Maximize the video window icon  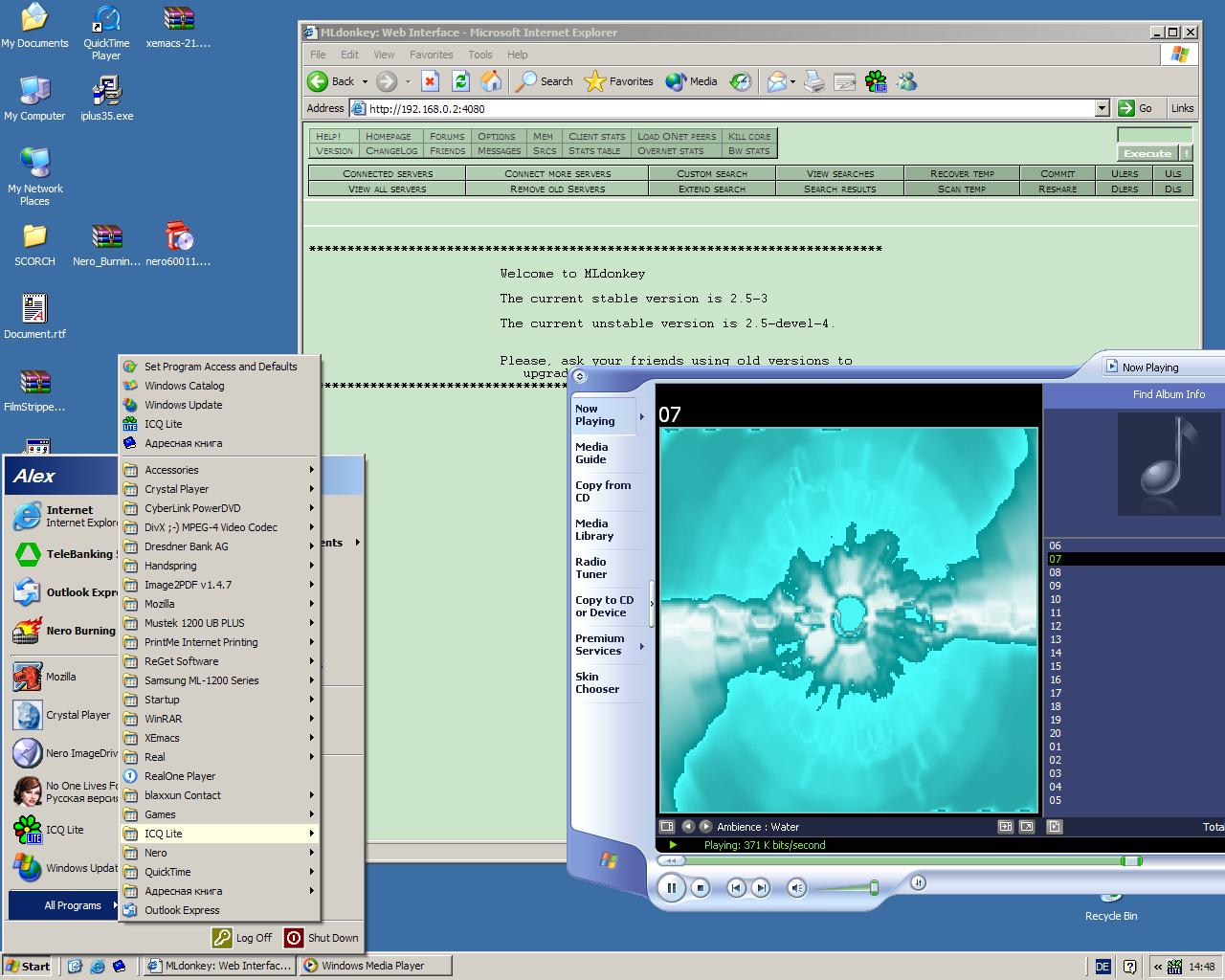coord(1027,827)
